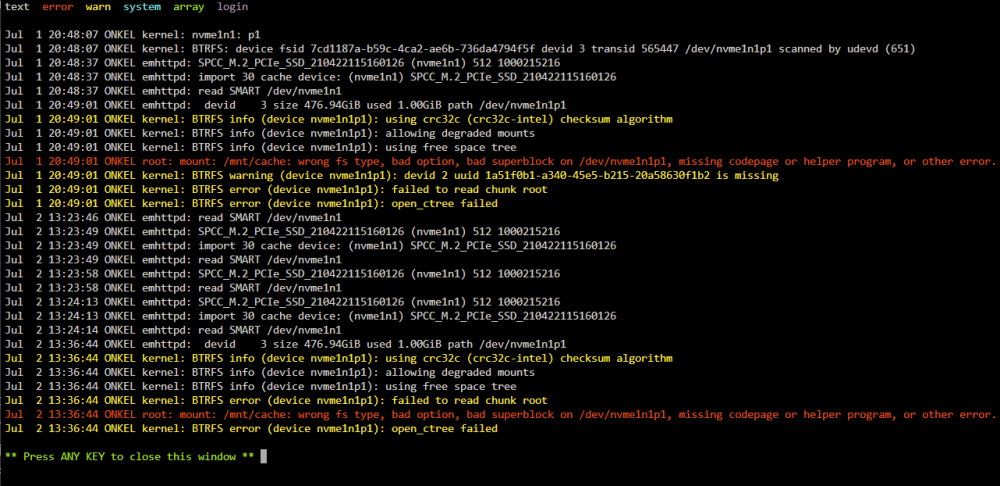Click the Jul 2 13:36:44 "allowing degraded mounts" line
This screenshot has height=486, width=1000.
[270, 372]
